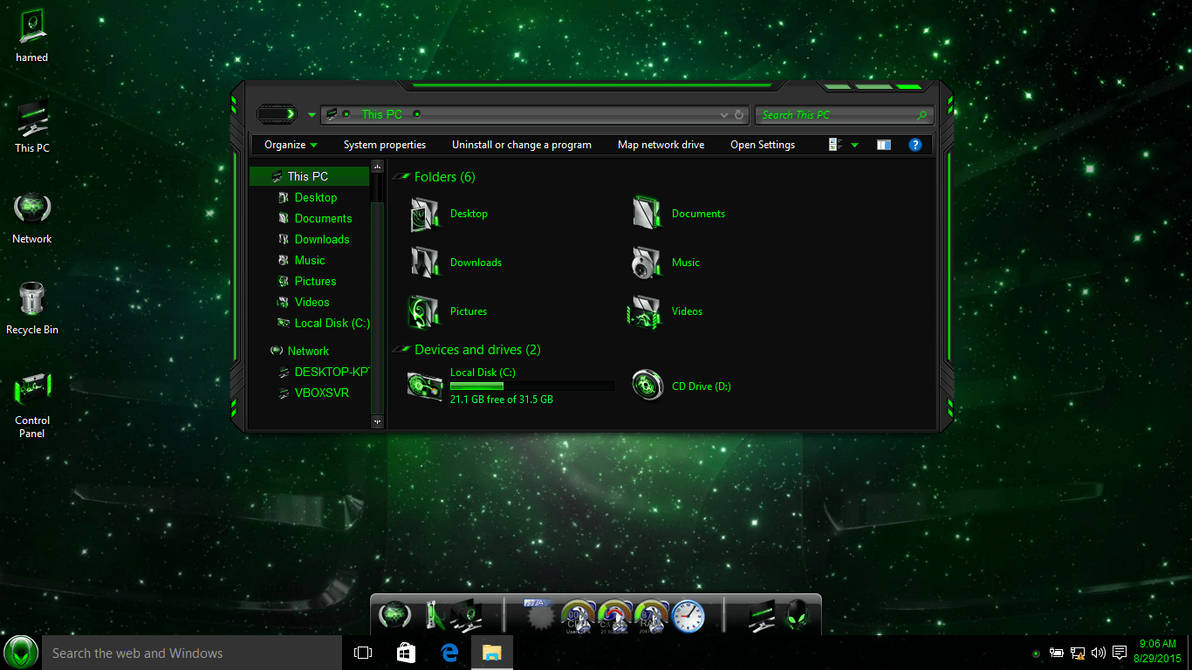Open the Music folder icon
Viewport: 1192px width, 670px height.
point(647,262)
